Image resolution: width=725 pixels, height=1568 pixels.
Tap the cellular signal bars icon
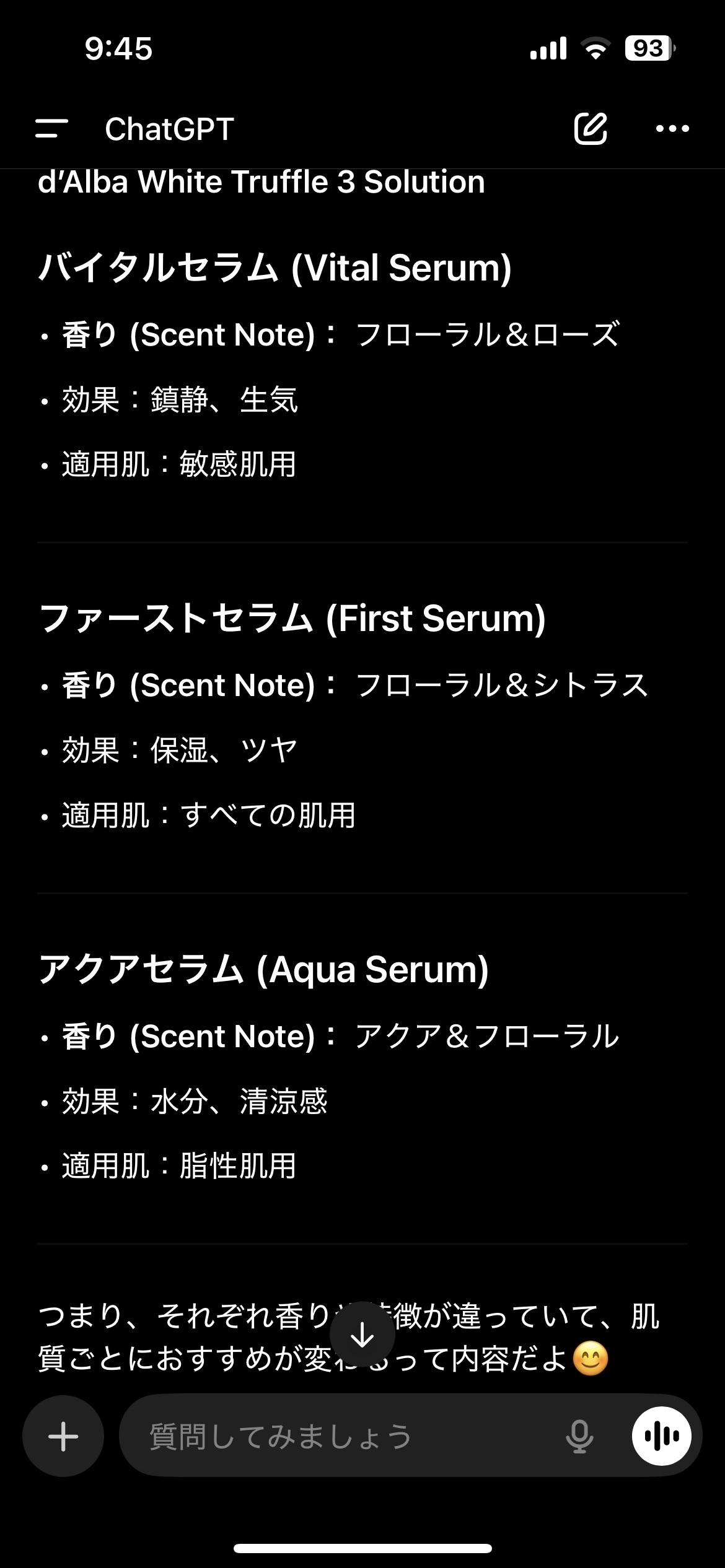[548, 48]
